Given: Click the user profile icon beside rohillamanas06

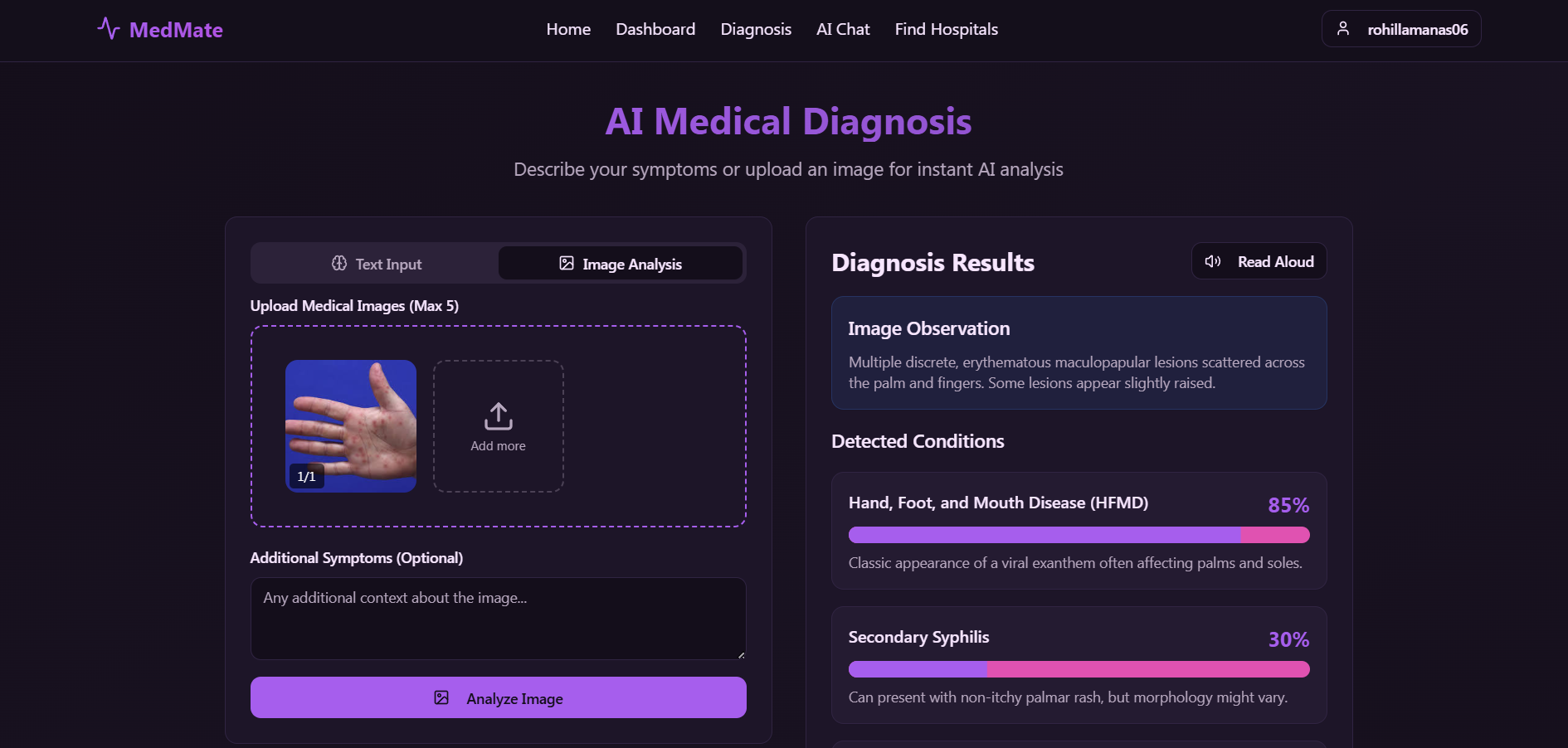Looking at the screenshot, I should [x=1344, y=27].
